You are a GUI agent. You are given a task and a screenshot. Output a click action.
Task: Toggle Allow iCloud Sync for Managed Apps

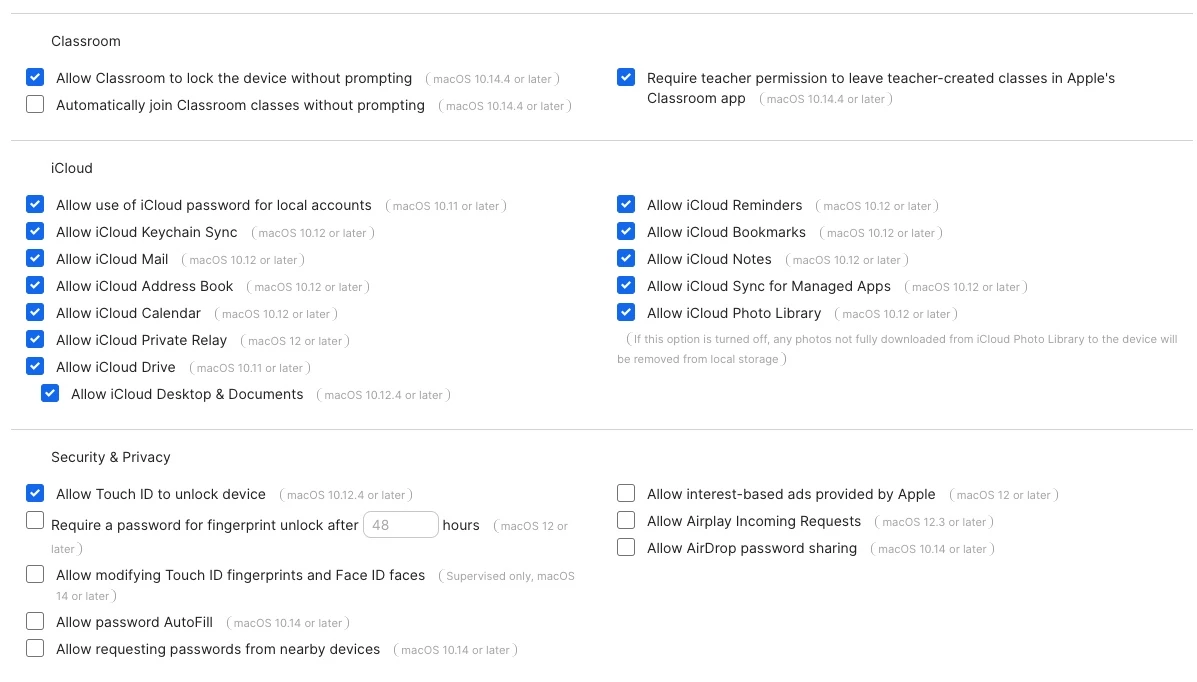626,286
